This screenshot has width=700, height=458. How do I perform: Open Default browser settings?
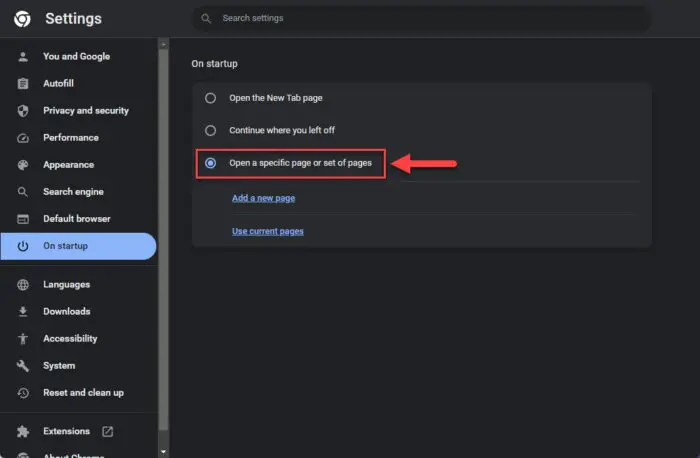79,219
